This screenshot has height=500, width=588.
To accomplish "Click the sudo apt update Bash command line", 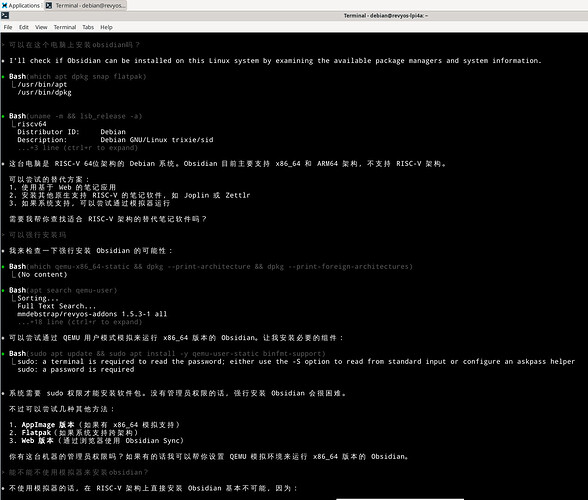I will 167,353.
